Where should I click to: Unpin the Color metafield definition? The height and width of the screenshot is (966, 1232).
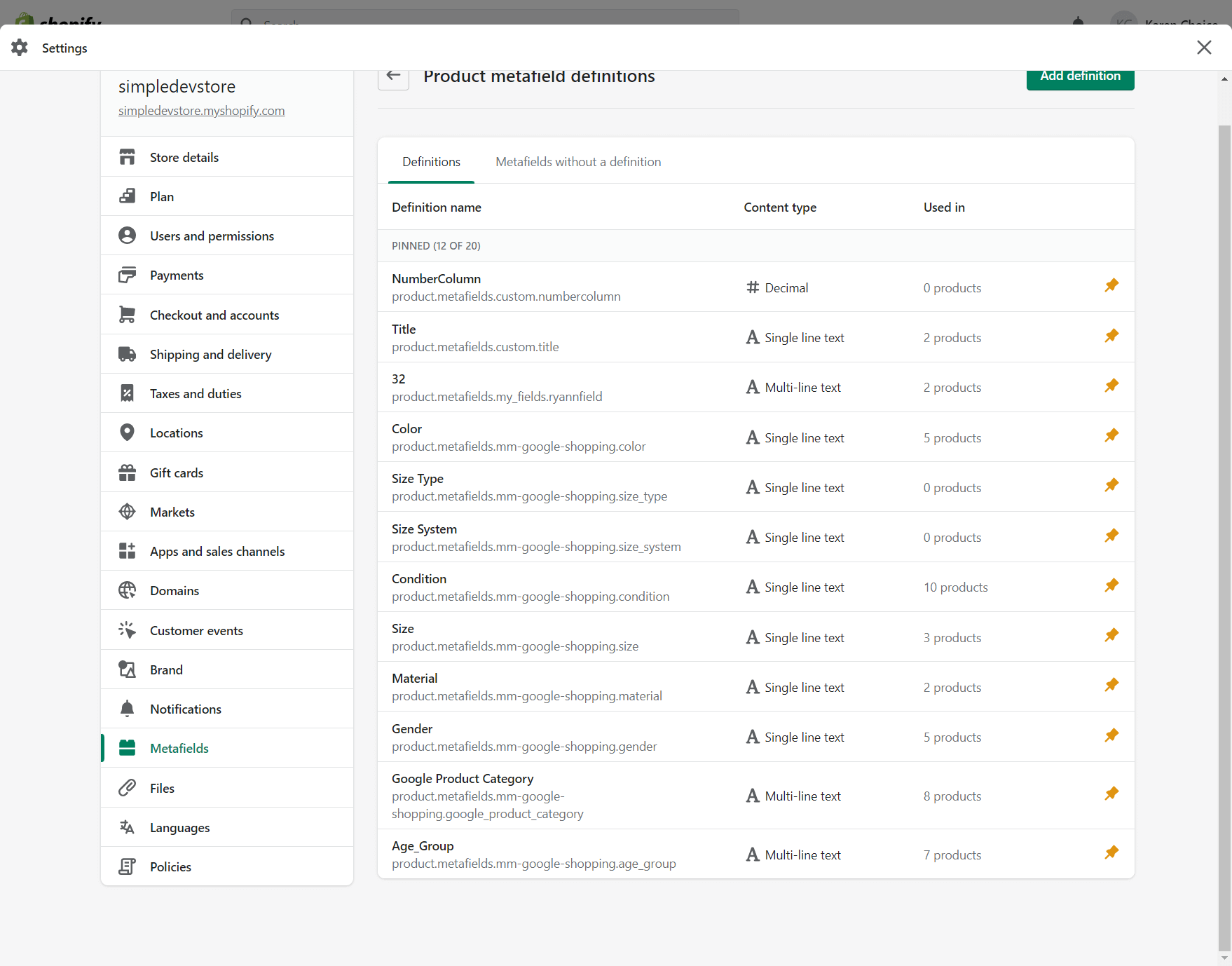coord(1111,435)
